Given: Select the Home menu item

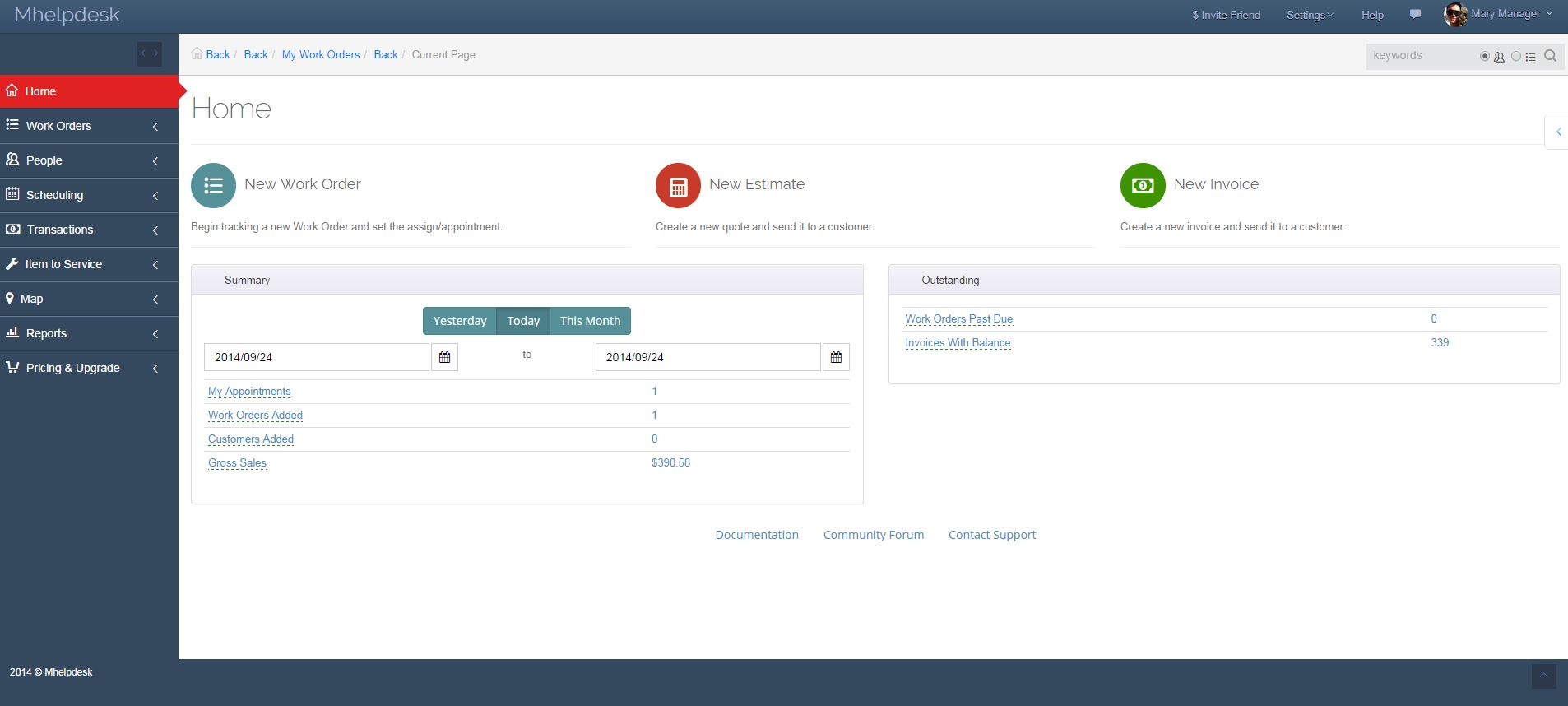Looking at the screenshot, I should click(x=89, y=91).
